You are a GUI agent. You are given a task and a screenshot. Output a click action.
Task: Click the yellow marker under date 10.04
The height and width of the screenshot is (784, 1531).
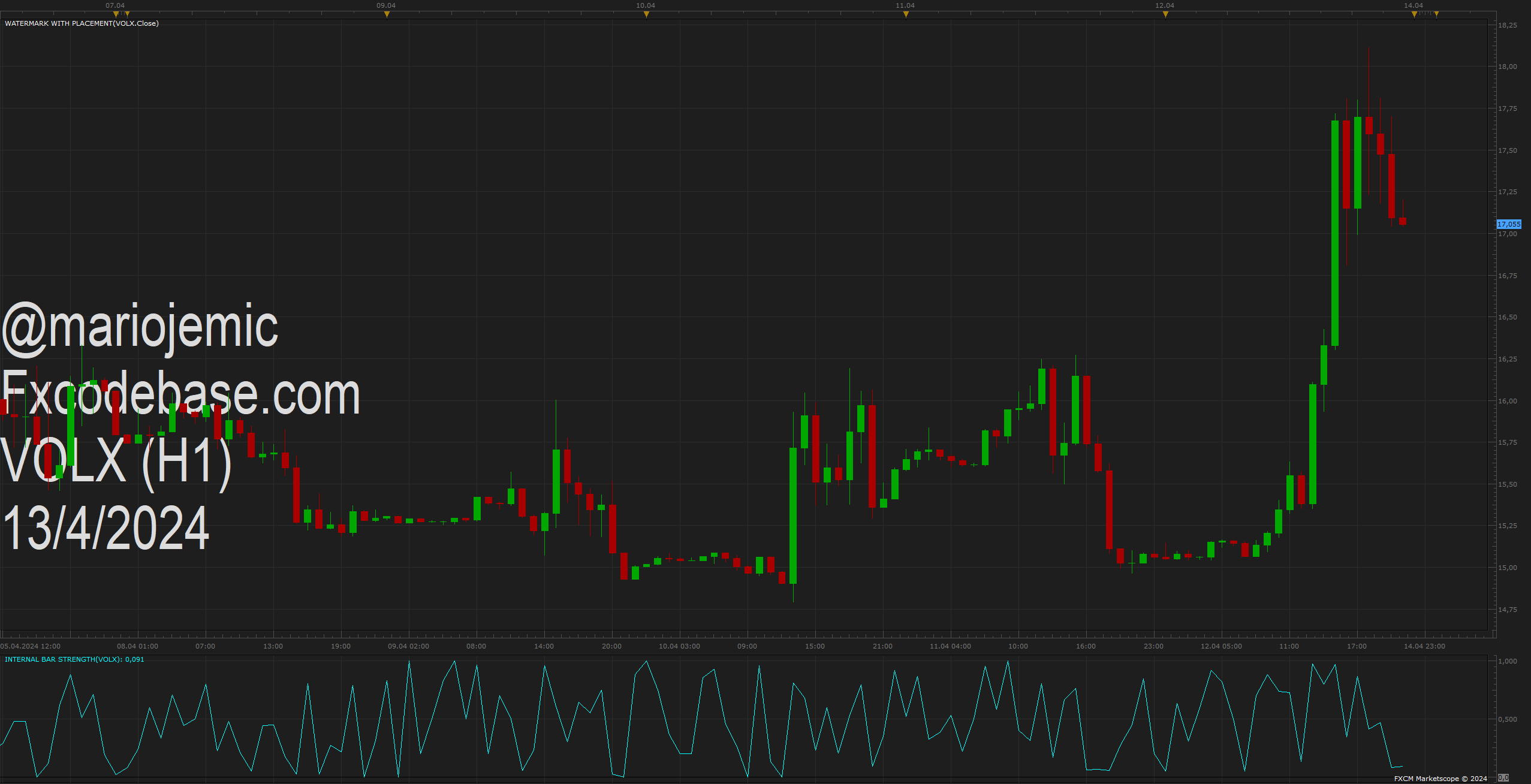coord(646,14)
